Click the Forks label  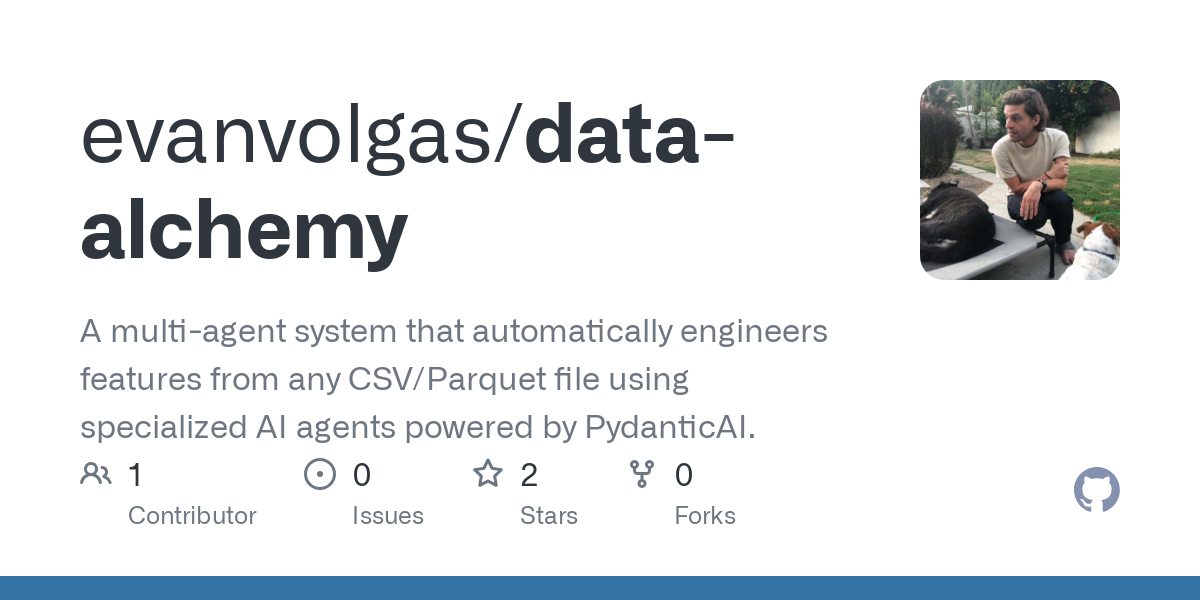coord(705,516)
